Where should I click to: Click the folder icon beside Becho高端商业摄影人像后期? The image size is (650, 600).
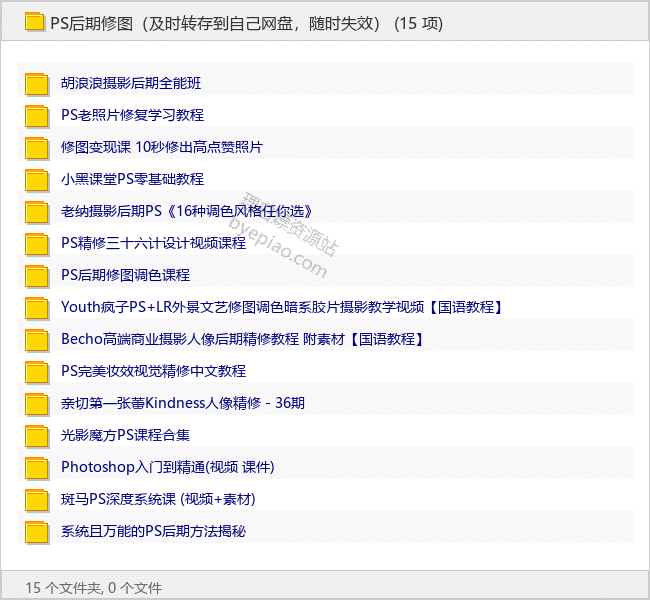[36, 340]
